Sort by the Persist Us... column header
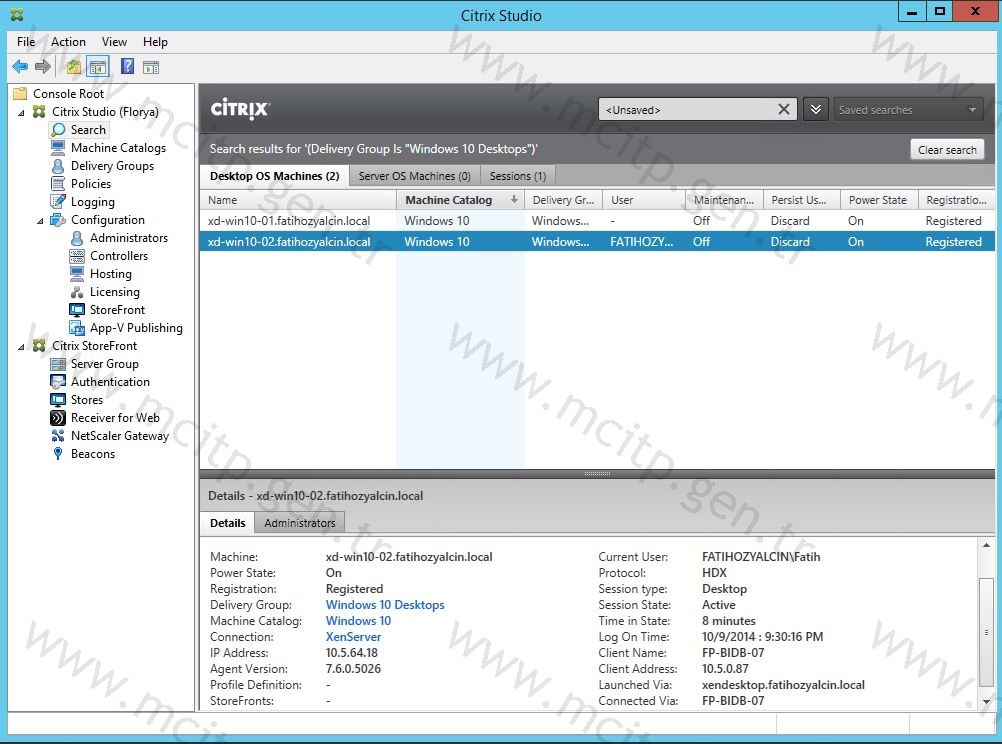Viewport: 1002px width, 744px height. click(802, 200)
